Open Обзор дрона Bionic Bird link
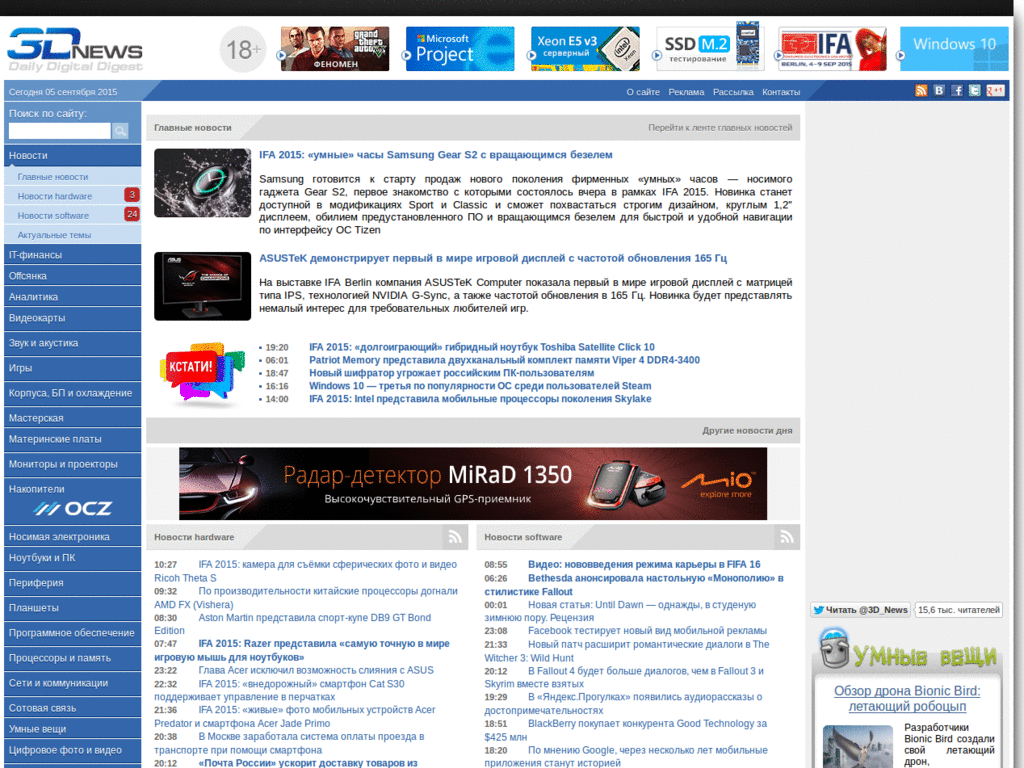The width and height of the screenshot is (1024, 768). 907,699
